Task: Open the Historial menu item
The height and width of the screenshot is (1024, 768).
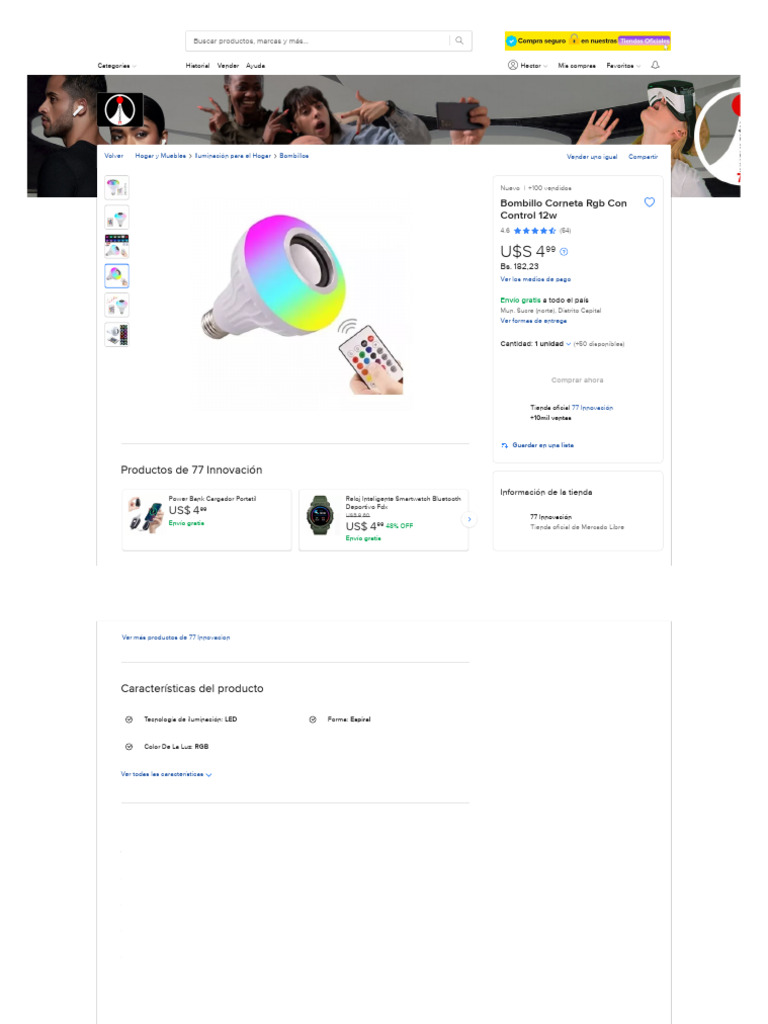Action: [x=198, y=66]
